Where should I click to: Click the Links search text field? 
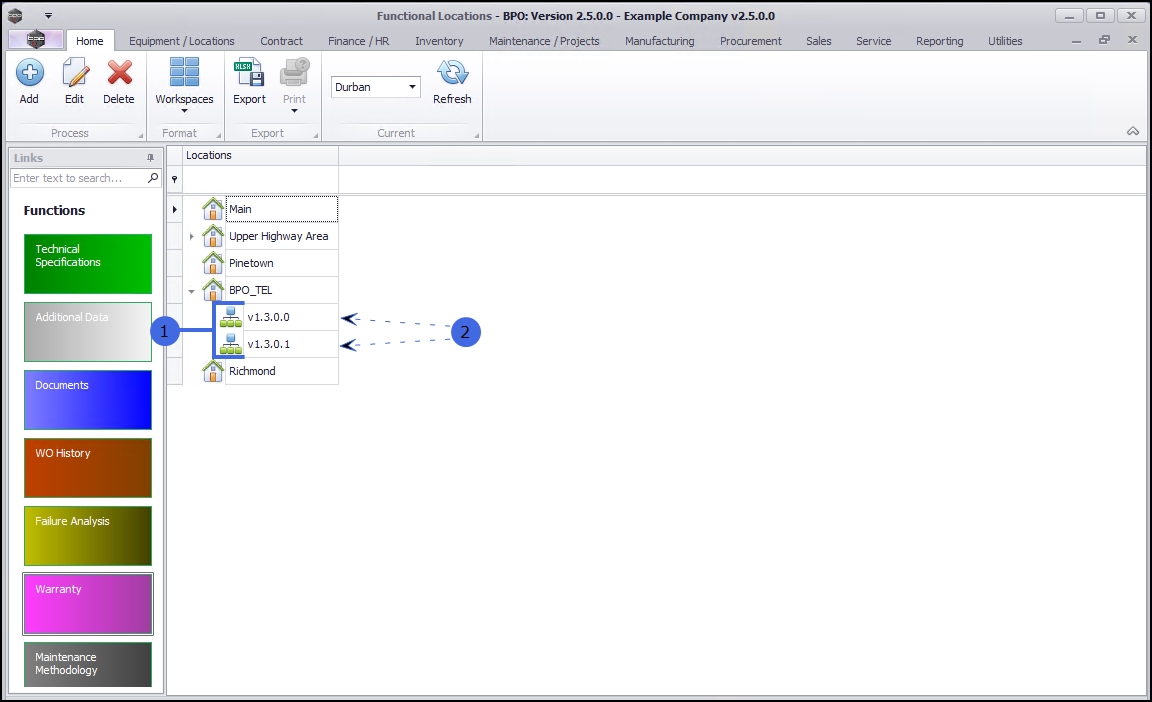[79, 178]
